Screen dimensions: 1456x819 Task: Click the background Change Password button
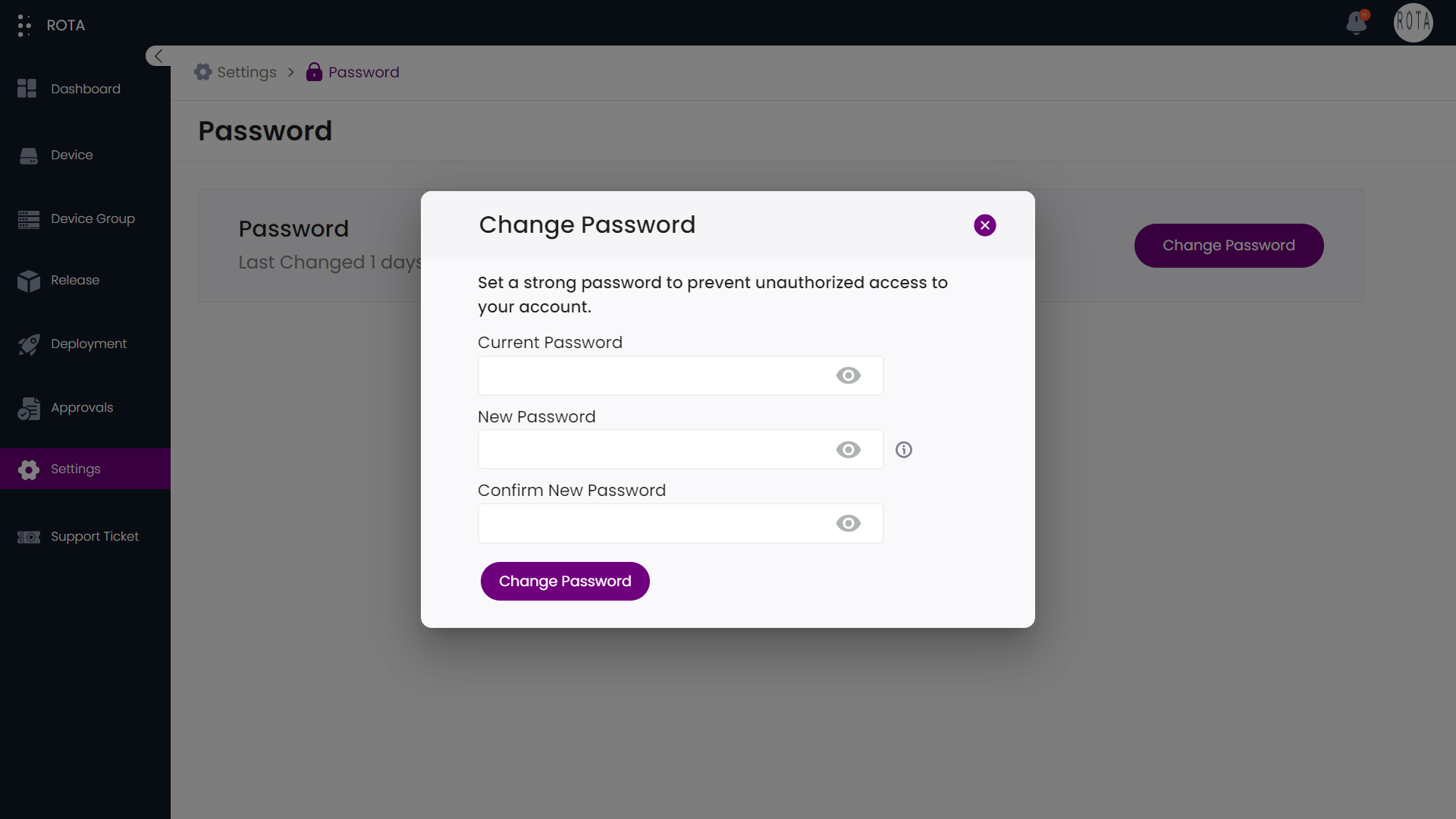click(x=1229, y=245)
